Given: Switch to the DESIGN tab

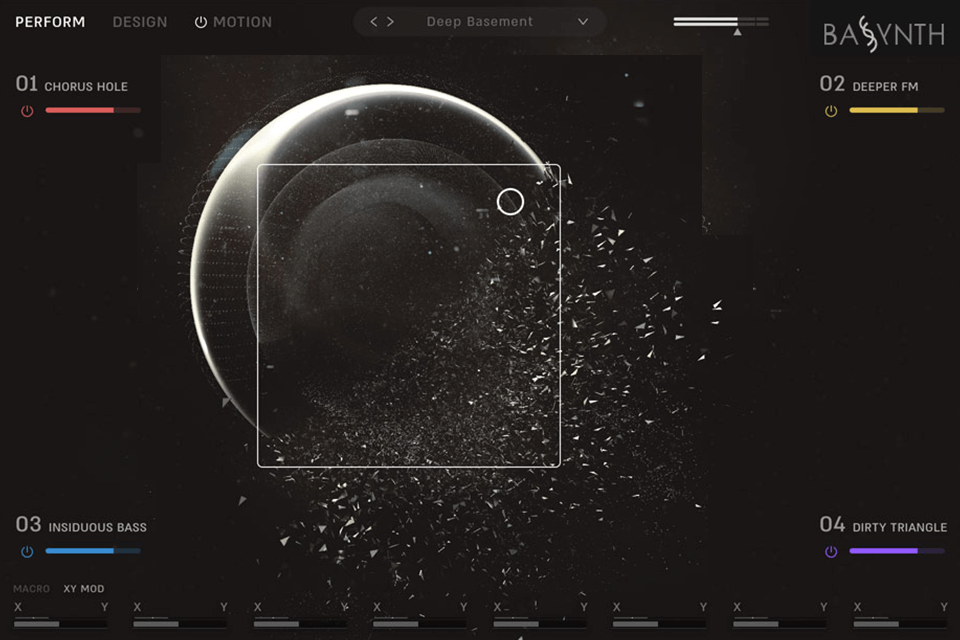Looking at the screenshot, I should click(x=140, y=22).
